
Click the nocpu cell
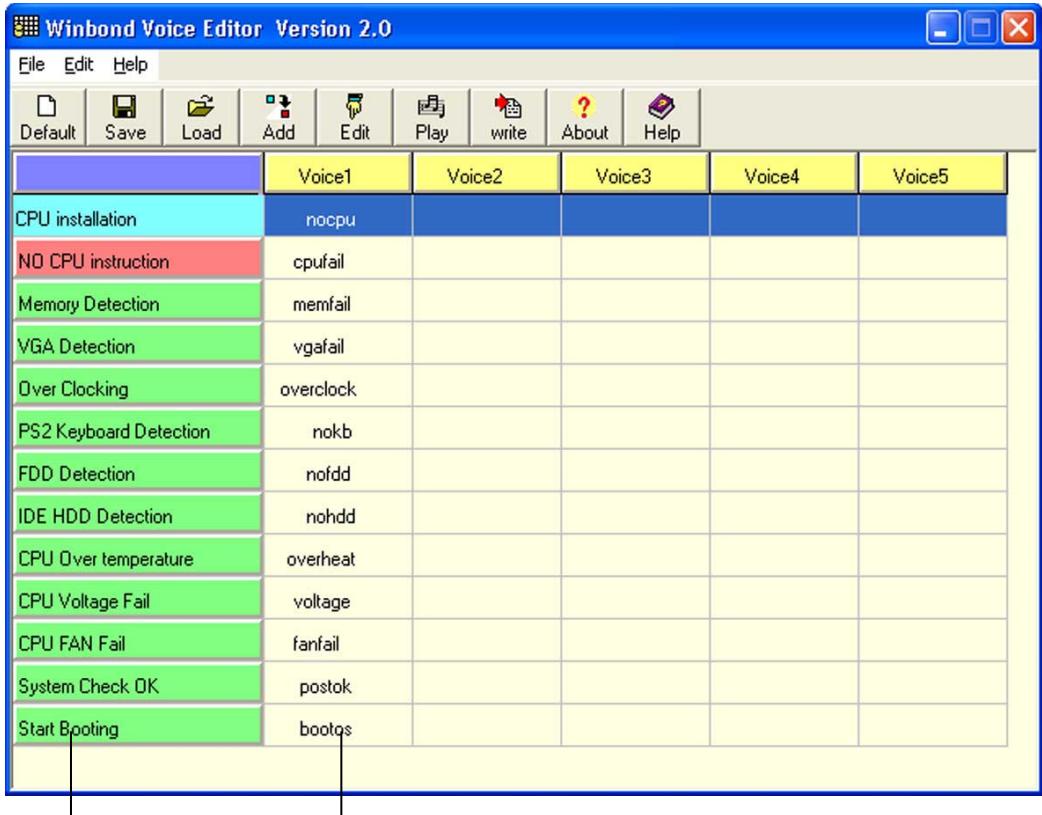[338, 217]
